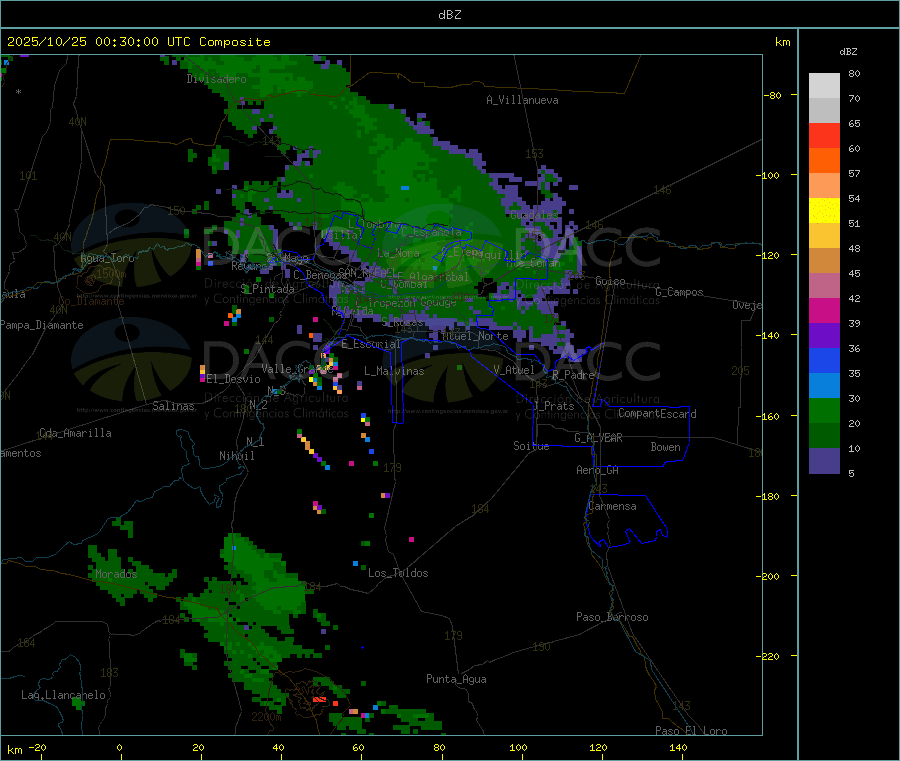Viewport: 900px width, 761px height.
Task: Click the 'Pampa_Diamante' label
Action: click(41, 325)
